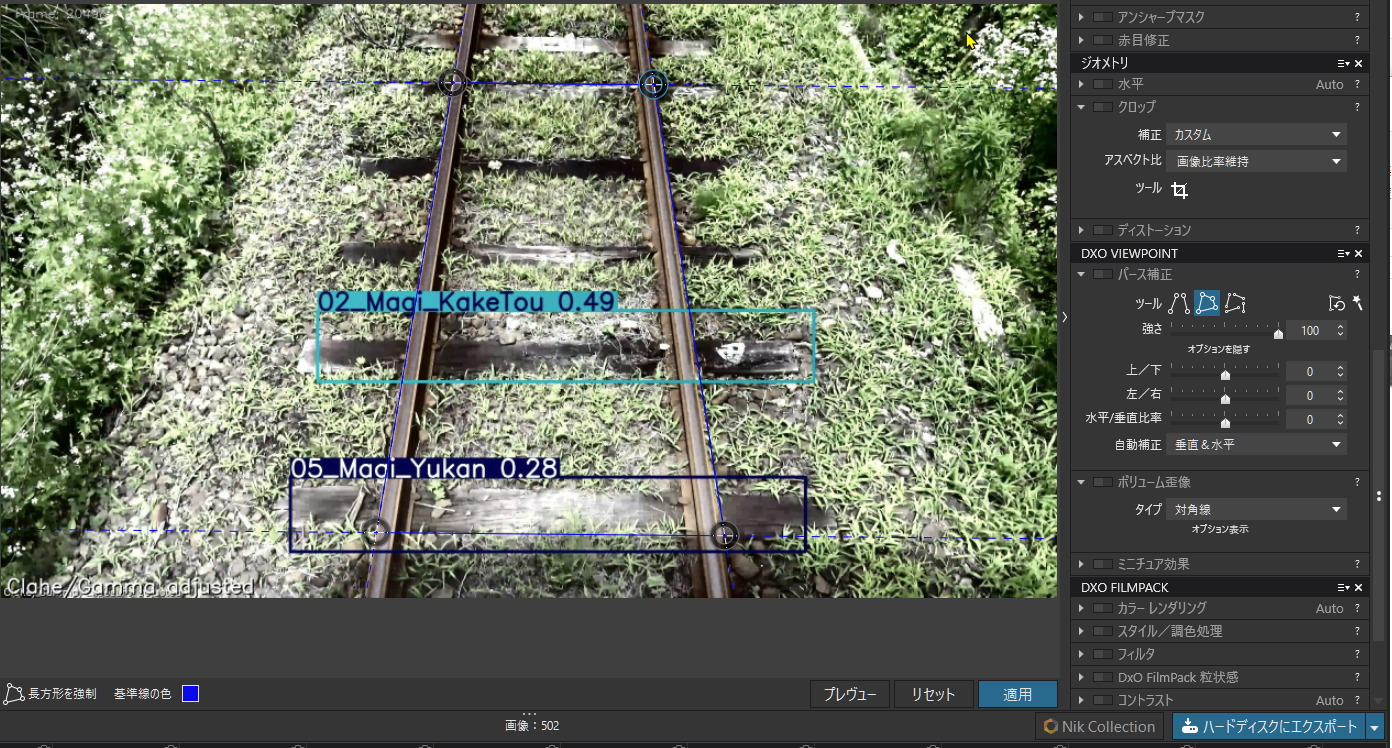Open the アスペクト比 dropdown

pyautogui.click(x=1256, y=160)
